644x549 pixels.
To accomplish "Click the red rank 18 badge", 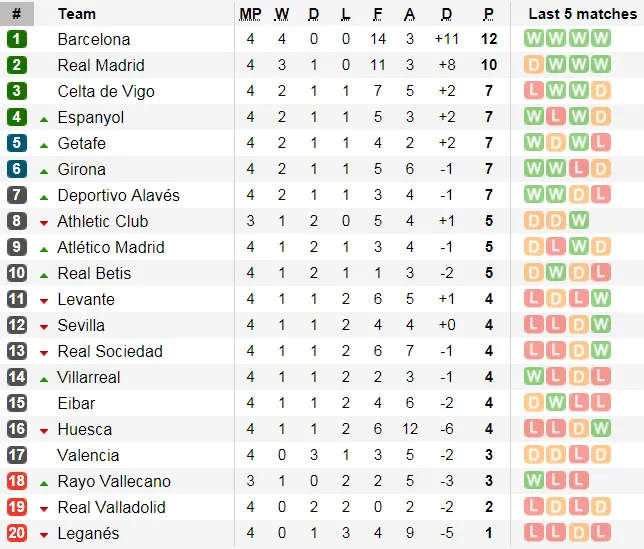I will (16, 481).
